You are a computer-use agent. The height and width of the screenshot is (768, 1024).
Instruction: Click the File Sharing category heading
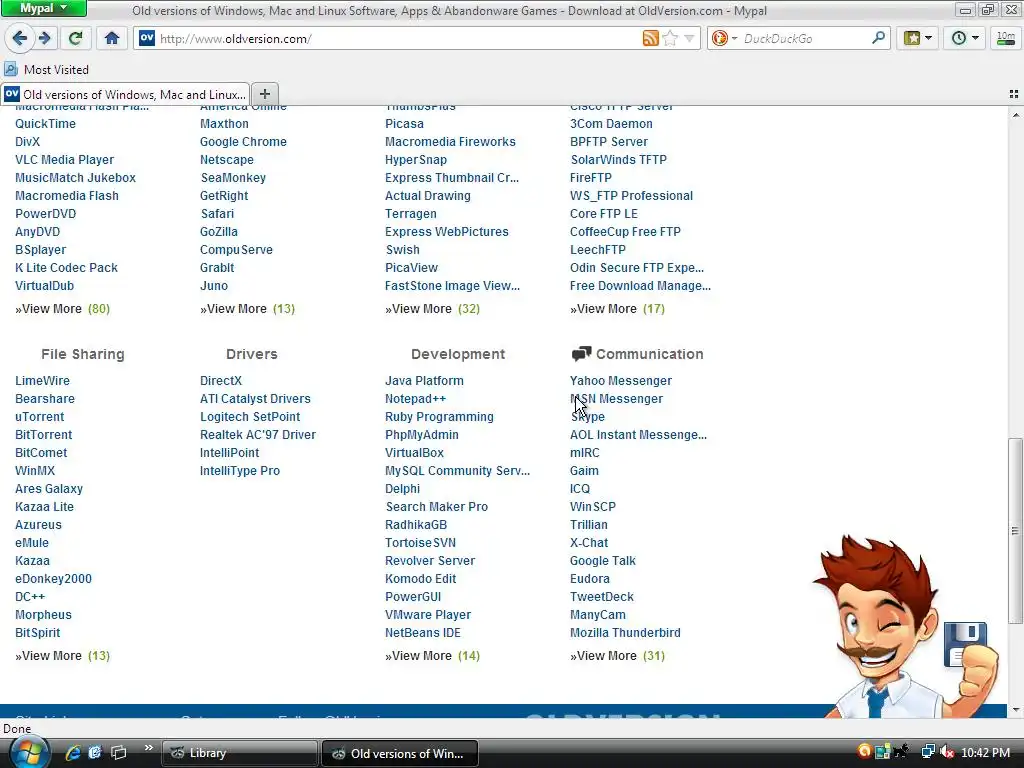point(82,354)
